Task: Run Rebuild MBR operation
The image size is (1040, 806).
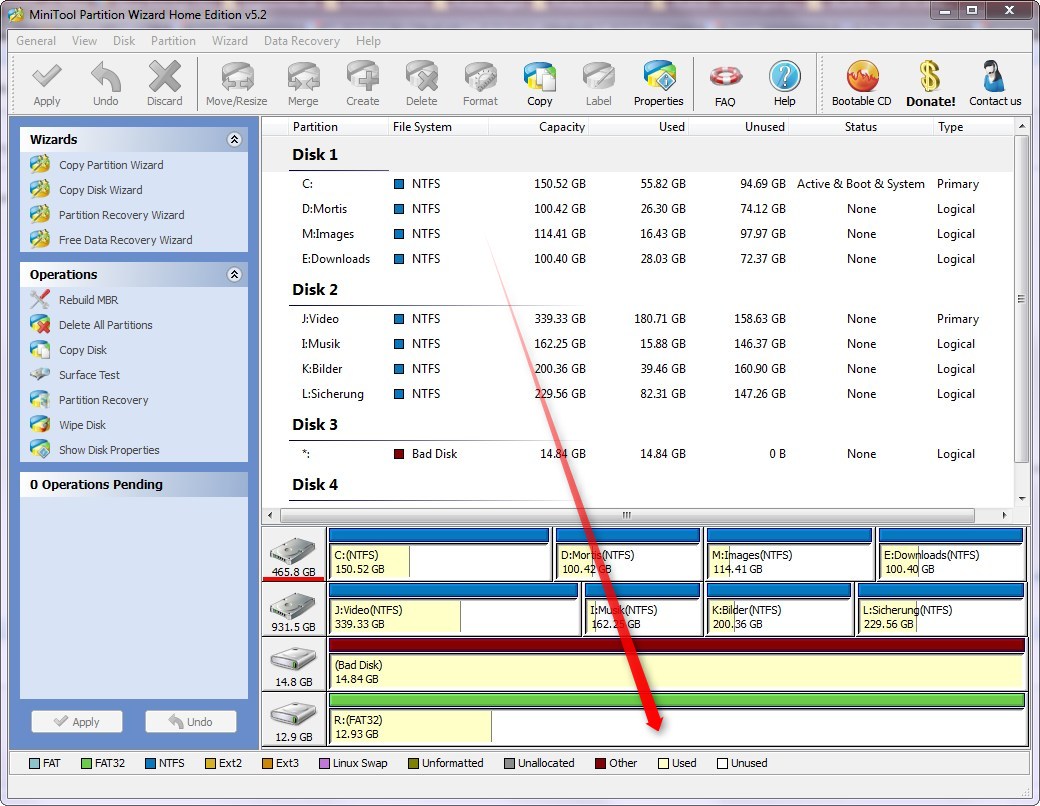Action: [x=88, y=300]
